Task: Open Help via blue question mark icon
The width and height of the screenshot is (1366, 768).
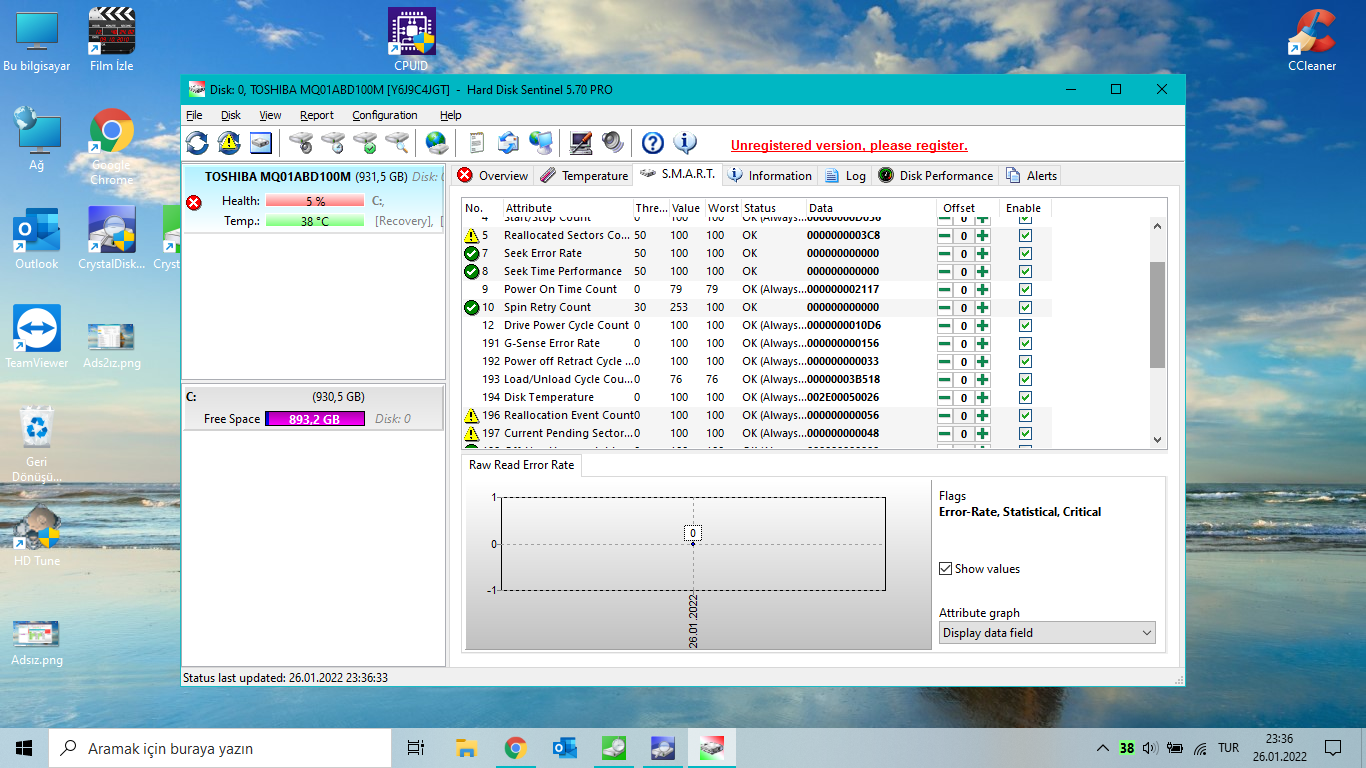Action: (652, 143)
